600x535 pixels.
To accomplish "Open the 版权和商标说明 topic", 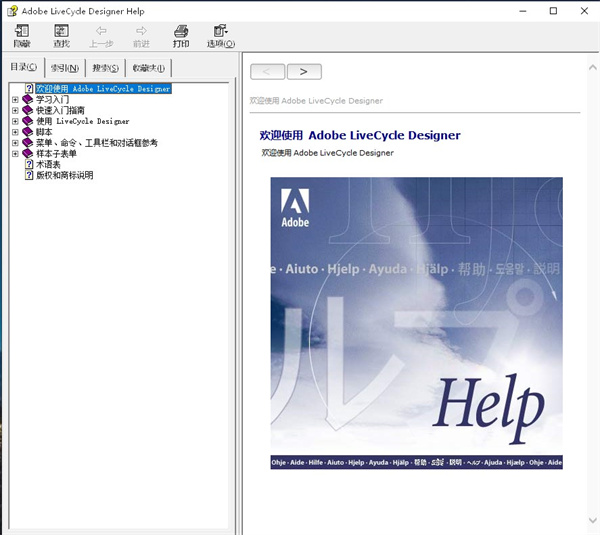I will (65, 175).
